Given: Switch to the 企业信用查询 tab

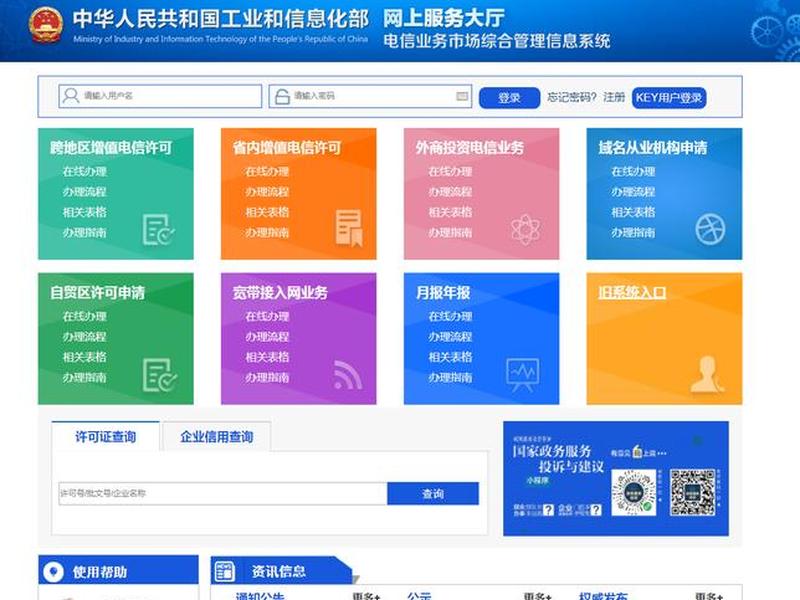Looking at the screenshot, I should [216, 437].
